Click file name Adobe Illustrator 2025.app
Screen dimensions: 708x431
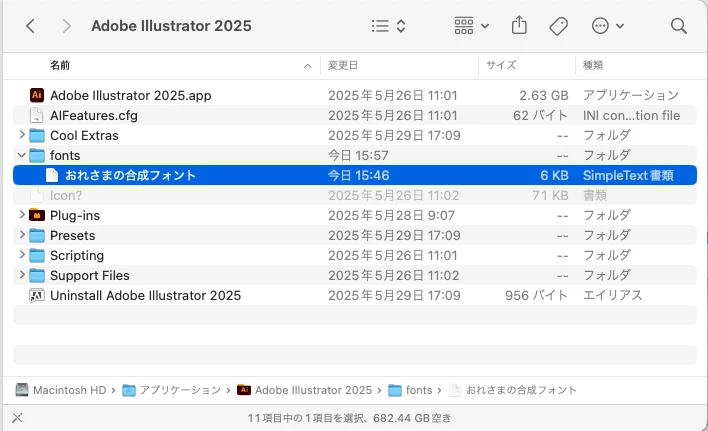pyautogui.click(x=130, y=96)
